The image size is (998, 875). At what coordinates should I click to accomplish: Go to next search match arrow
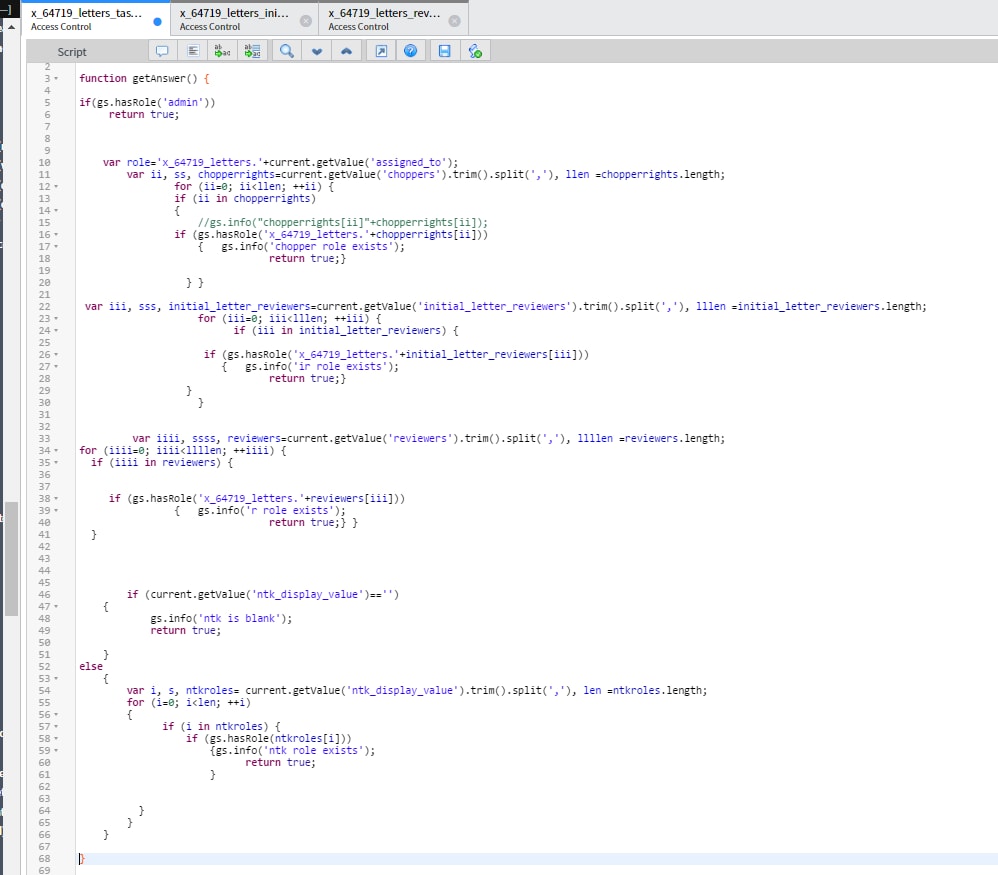[317, 50]
